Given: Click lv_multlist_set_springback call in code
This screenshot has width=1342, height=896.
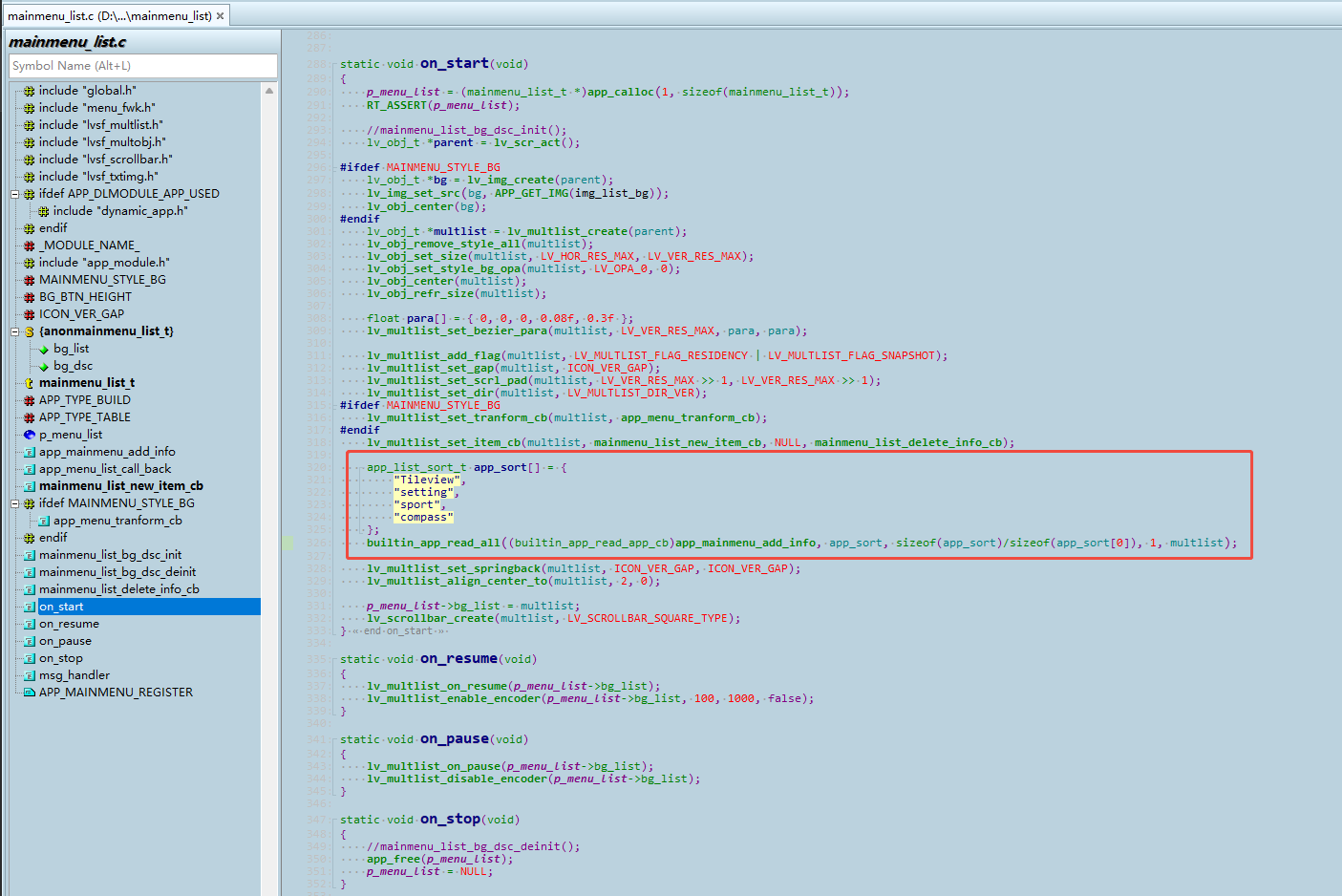Looking at the screenshot, I should [454, 568].
